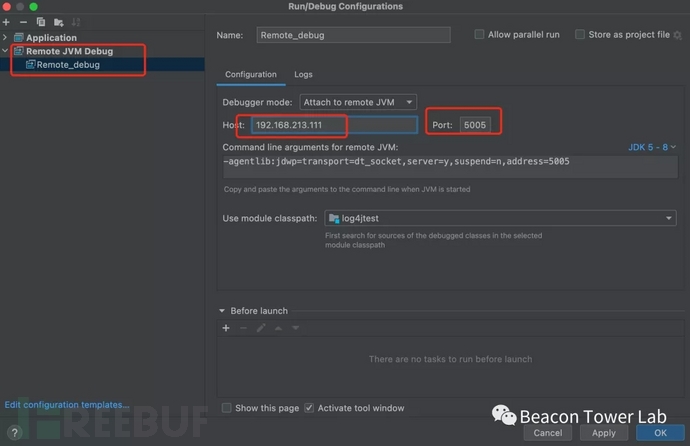Click the Host address field
This screenshot has width=690, height=446.
(334, 125)
